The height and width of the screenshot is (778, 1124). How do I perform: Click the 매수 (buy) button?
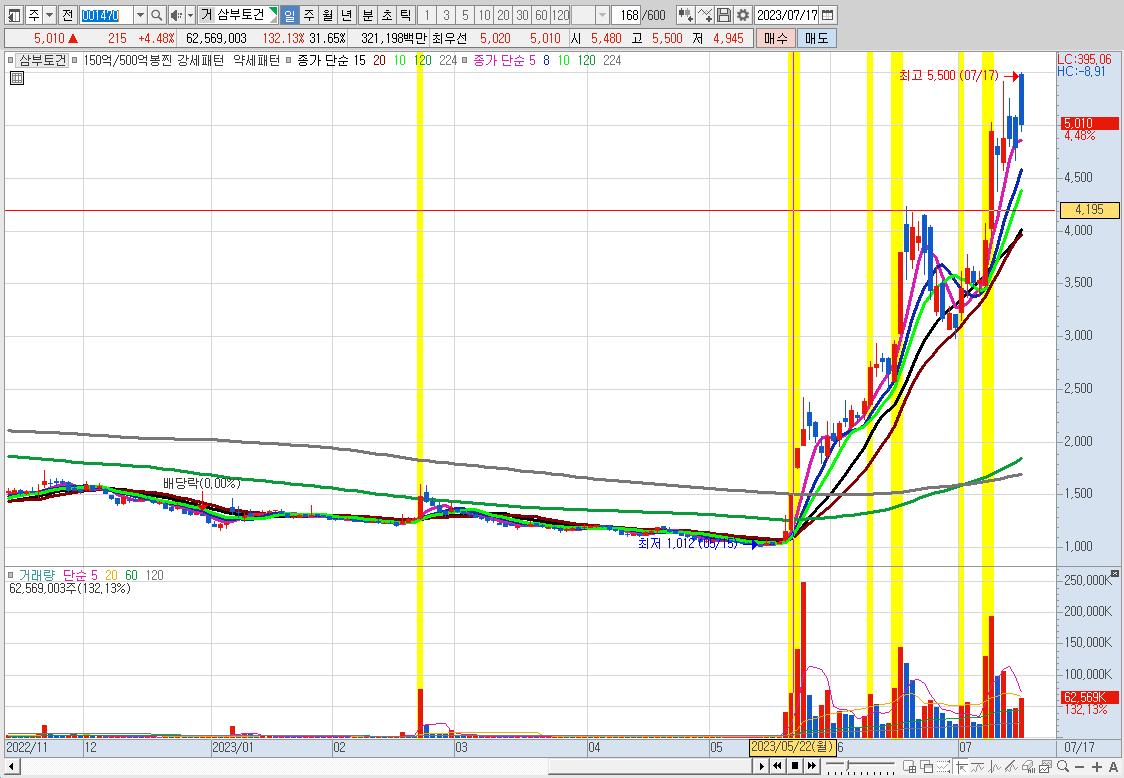[x=776, y=38]
